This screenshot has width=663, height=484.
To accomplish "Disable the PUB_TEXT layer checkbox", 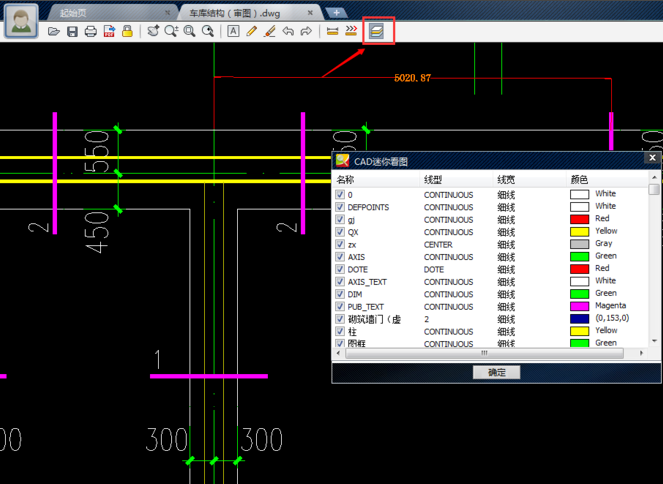I will coord(340,307).
